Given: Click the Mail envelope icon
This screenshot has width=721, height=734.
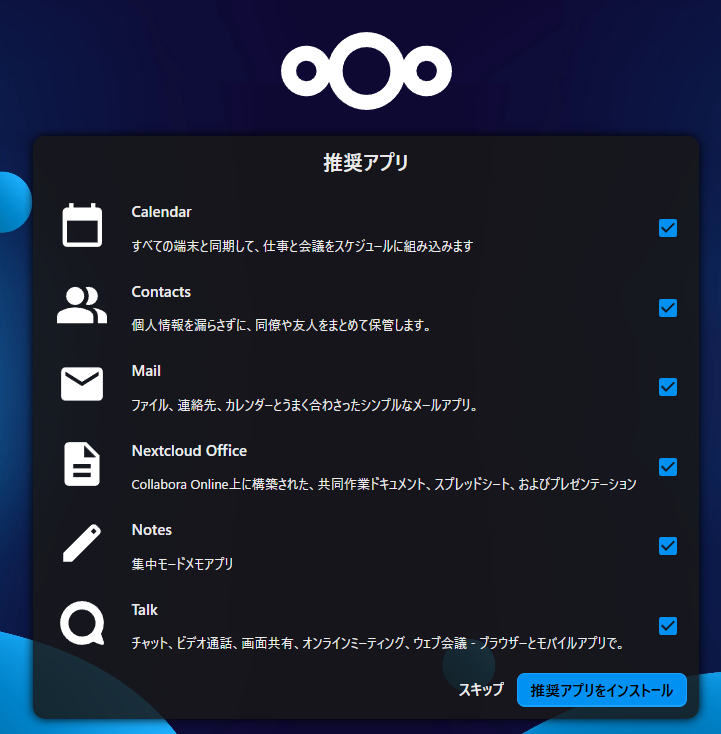Looking at the screenshot, I should [x=82, y=384].
